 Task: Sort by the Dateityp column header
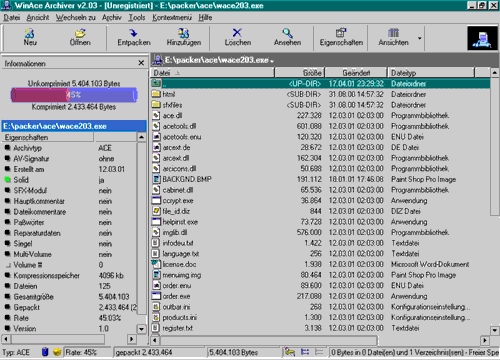(431, 72)
